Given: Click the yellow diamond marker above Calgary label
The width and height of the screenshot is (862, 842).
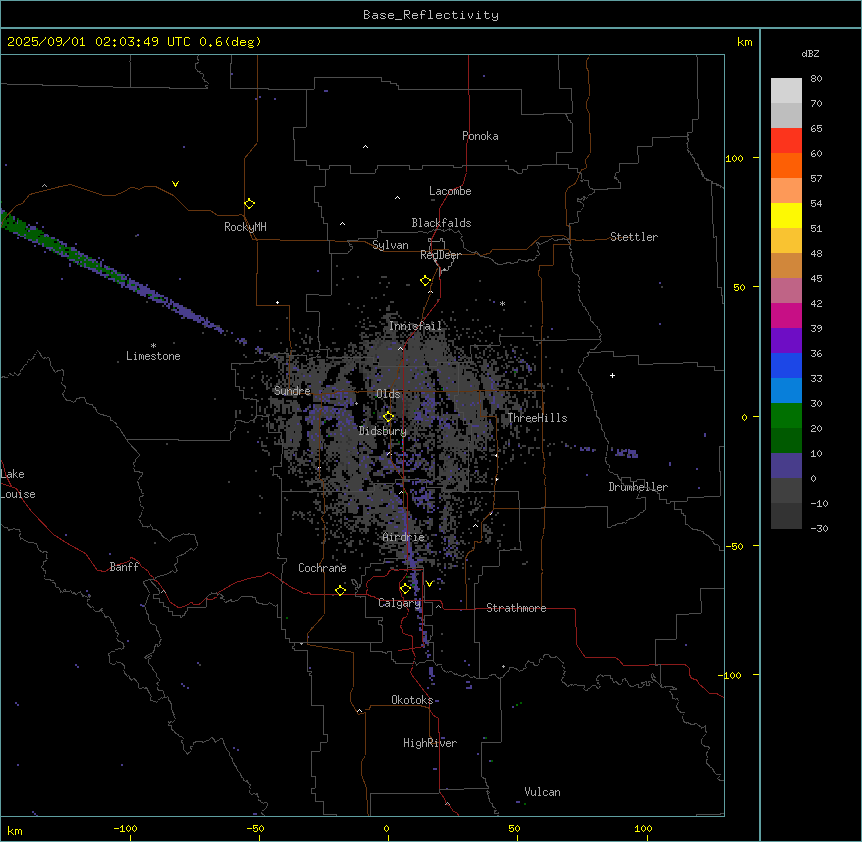Looking at the screenshot, I should [405, 589].
